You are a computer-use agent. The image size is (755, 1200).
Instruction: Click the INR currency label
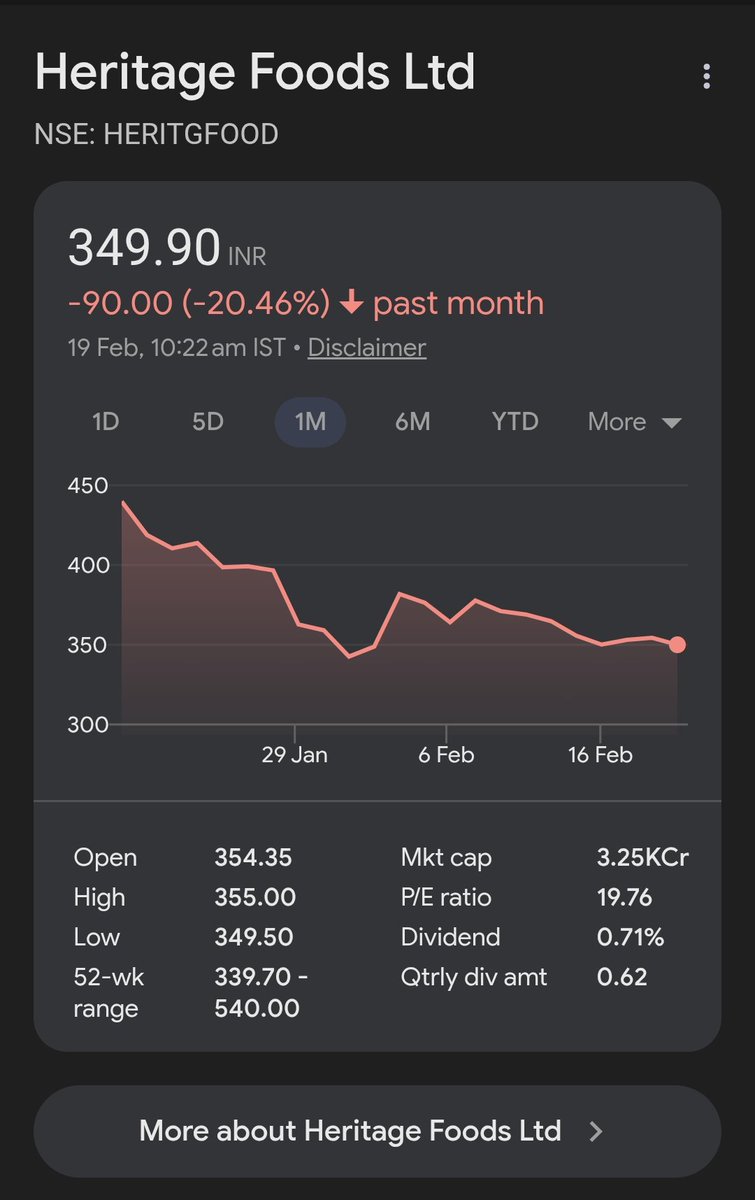(x=247, y=257)
